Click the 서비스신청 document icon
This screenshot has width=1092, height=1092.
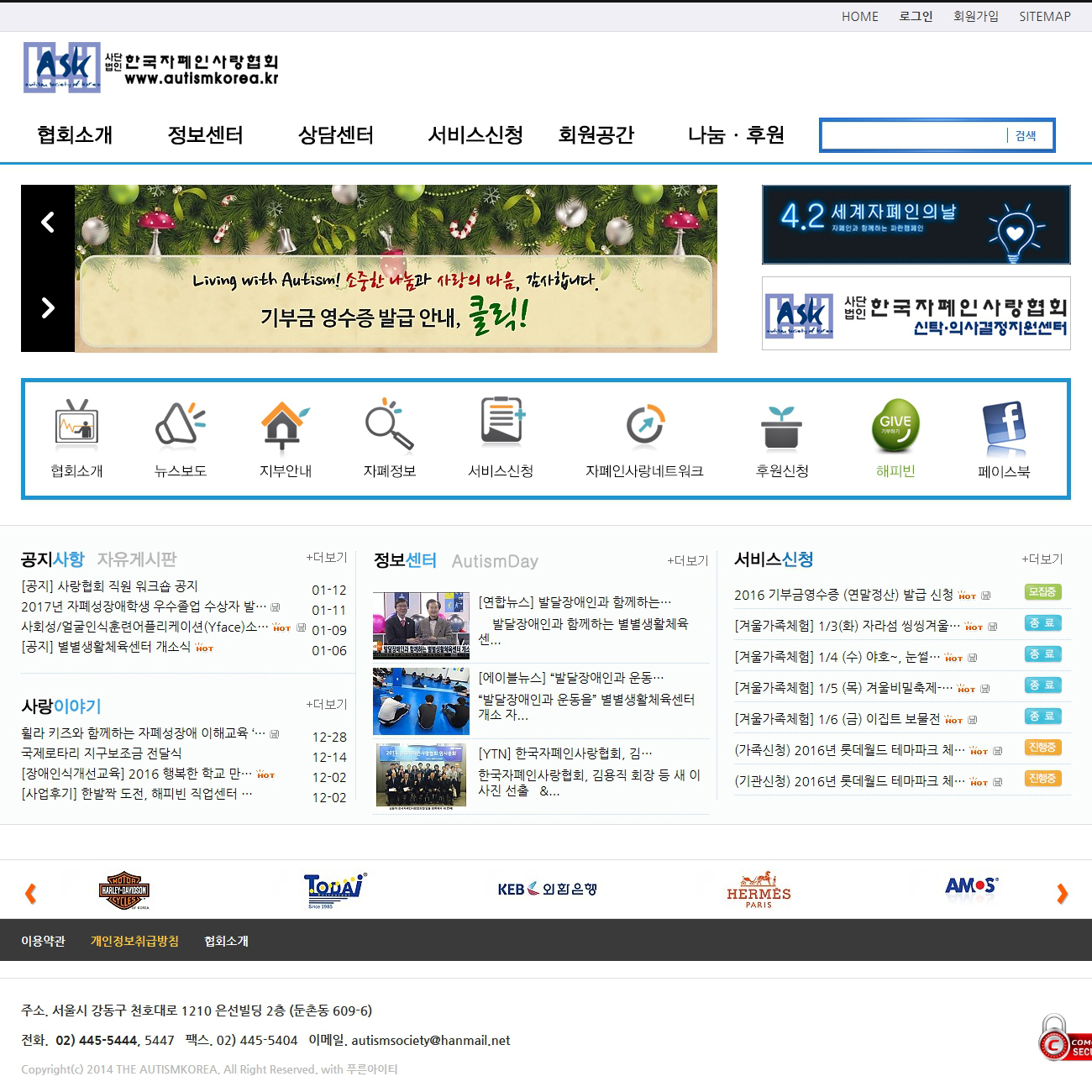[501, 421]
